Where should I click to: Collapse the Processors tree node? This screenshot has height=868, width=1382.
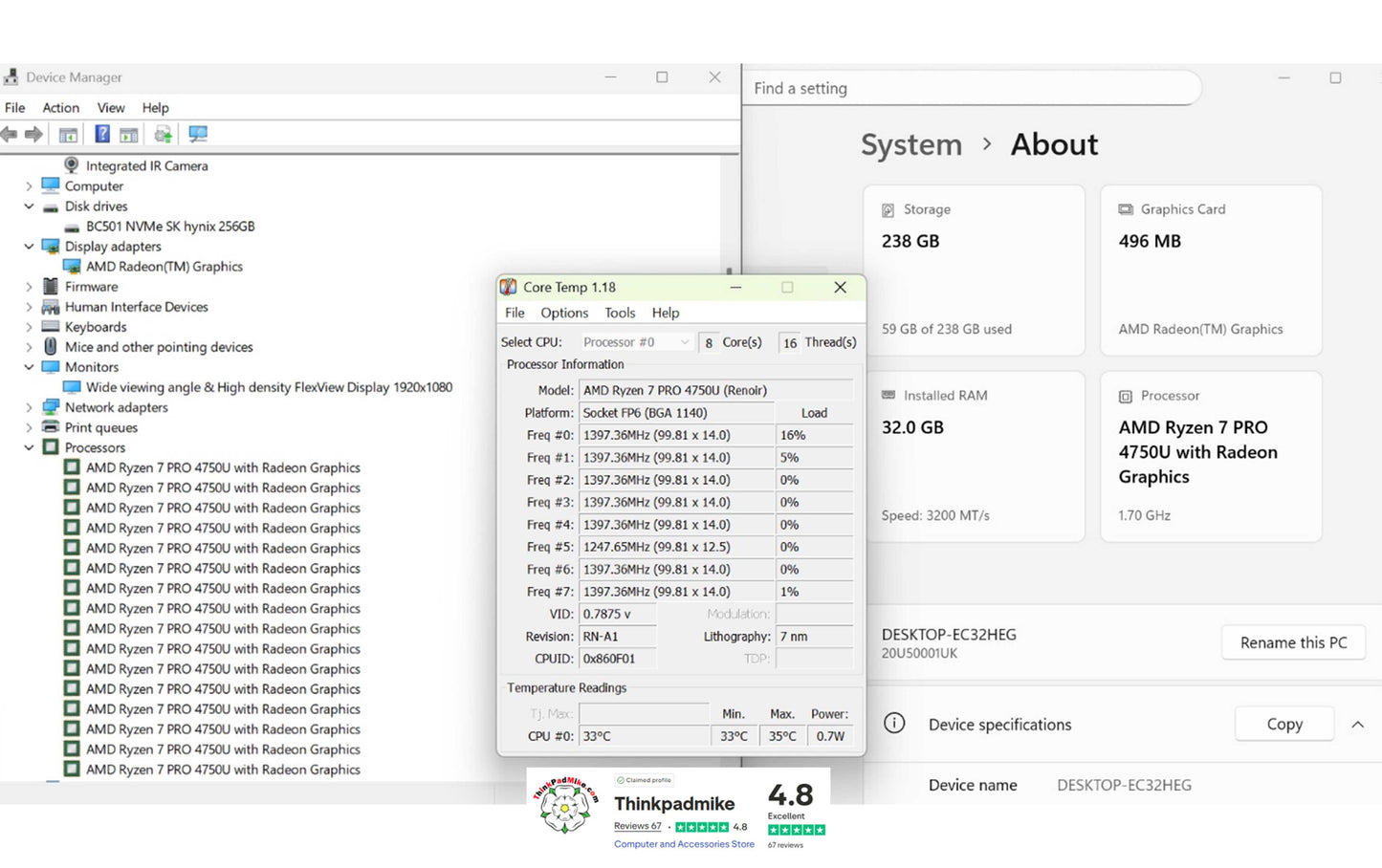pyautogui.click(x=29, y=447)
